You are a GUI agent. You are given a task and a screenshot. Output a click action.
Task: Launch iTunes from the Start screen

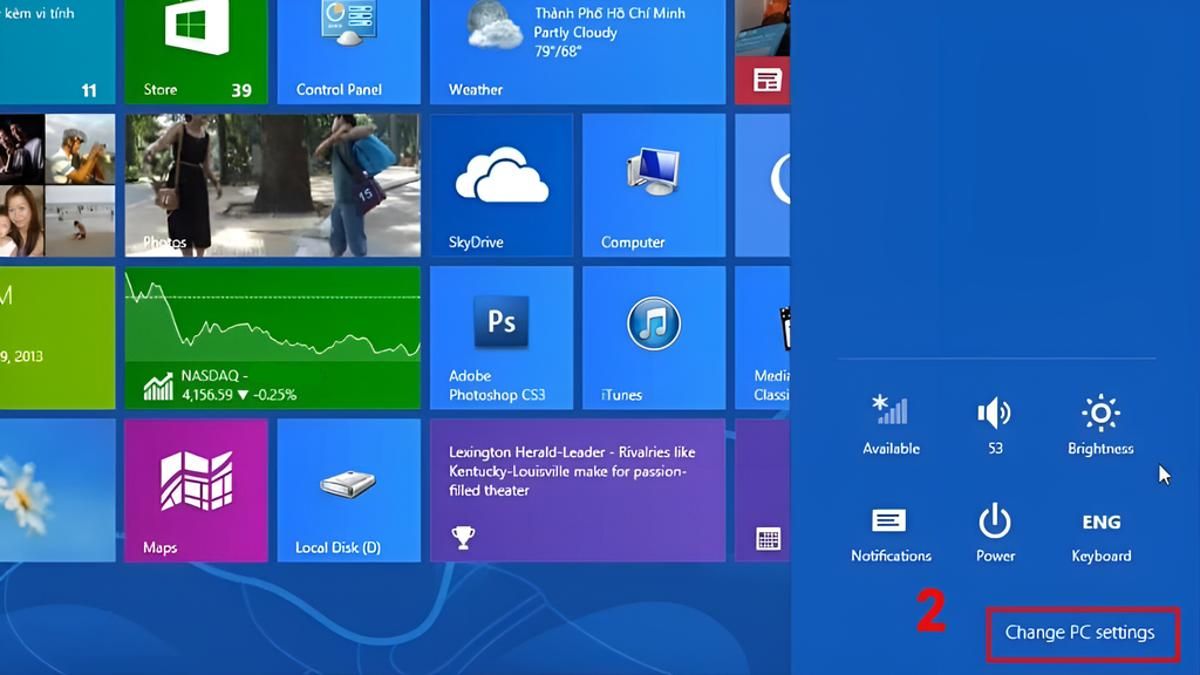(x=653, y=337)
